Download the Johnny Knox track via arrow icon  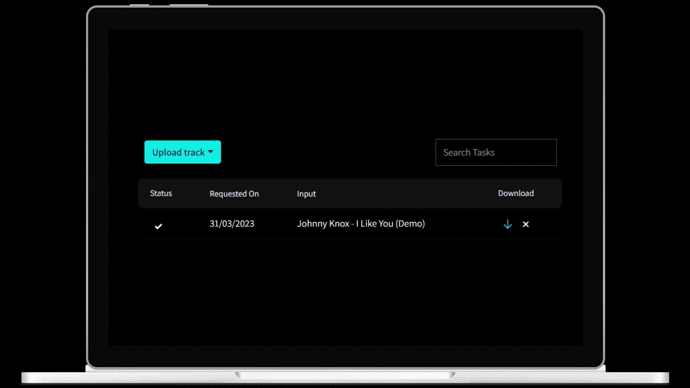point(507,224)
